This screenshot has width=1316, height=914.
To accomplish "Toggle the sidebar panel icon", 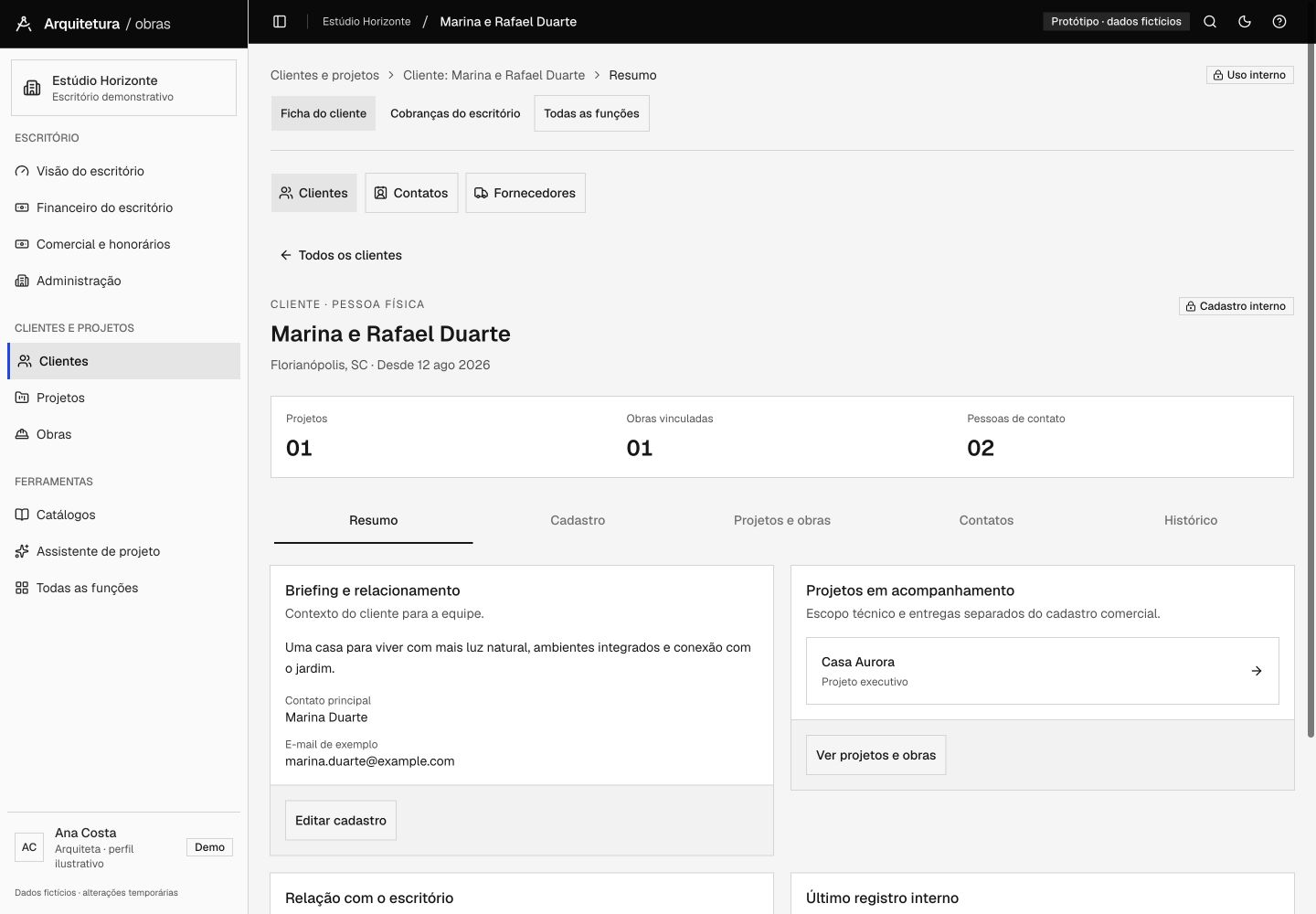I will (280, 21).
